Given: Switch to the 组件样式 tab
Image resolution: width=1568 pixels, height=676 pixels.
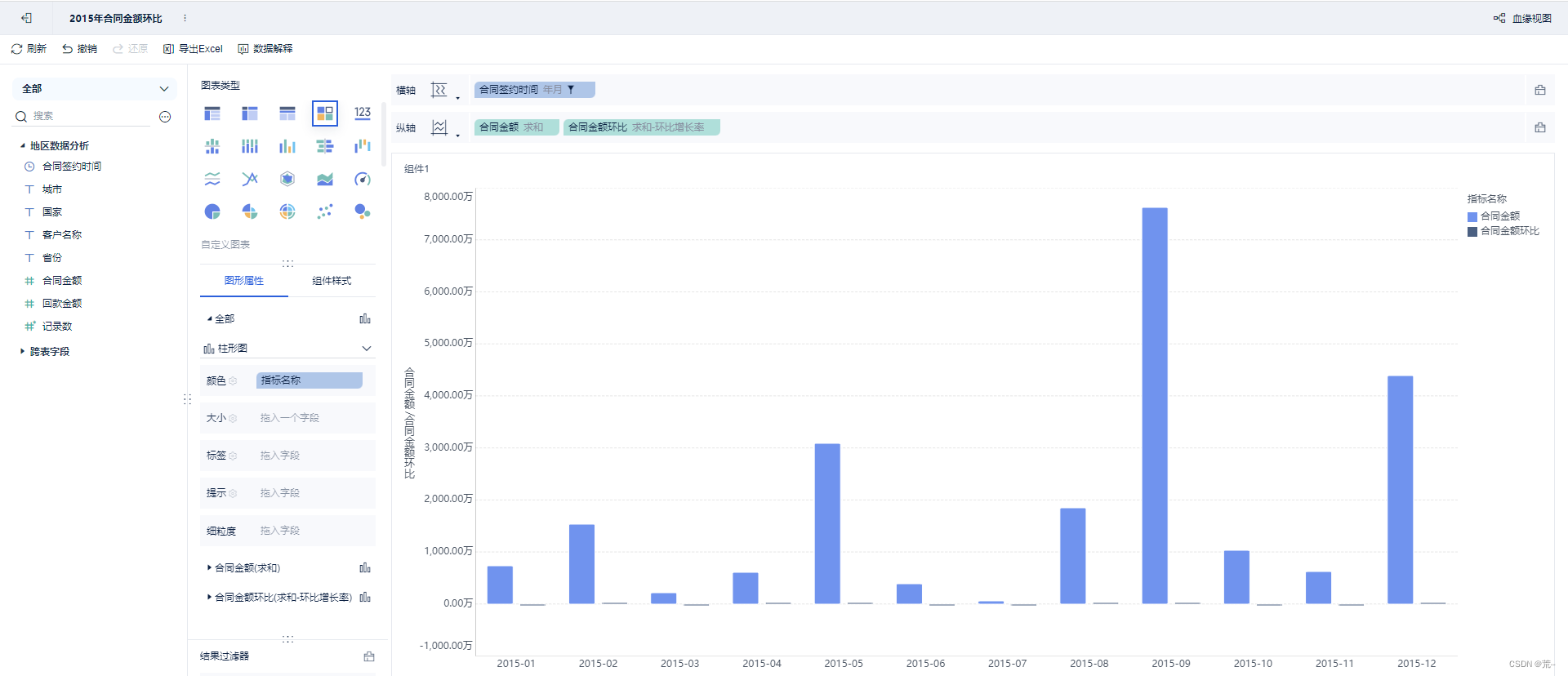Looking at the screenshot, I should (x=332, y=281).
